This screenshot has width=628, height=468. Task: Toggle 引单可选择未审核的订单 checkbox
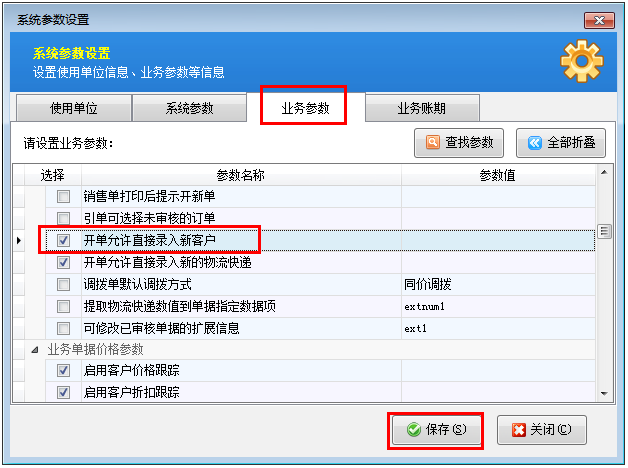(x=64, y=218)
